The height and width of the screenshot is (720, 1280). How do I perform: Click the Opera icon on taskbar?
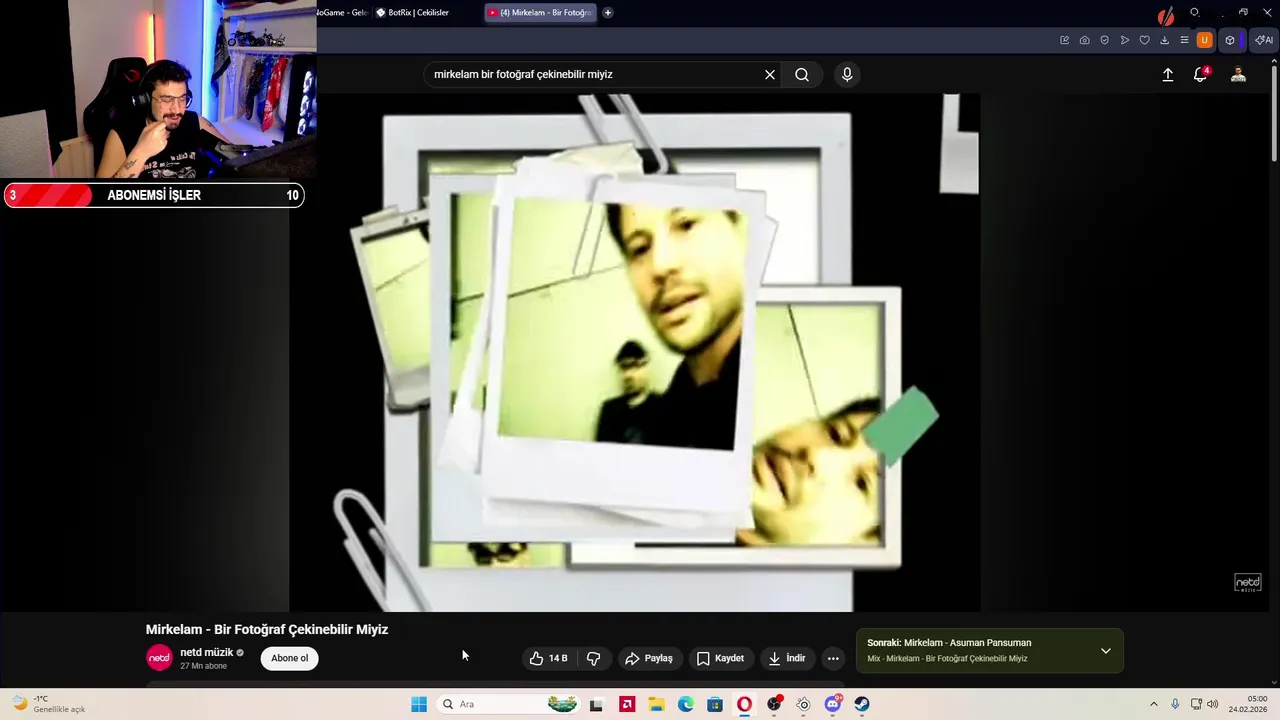[744, 704]
